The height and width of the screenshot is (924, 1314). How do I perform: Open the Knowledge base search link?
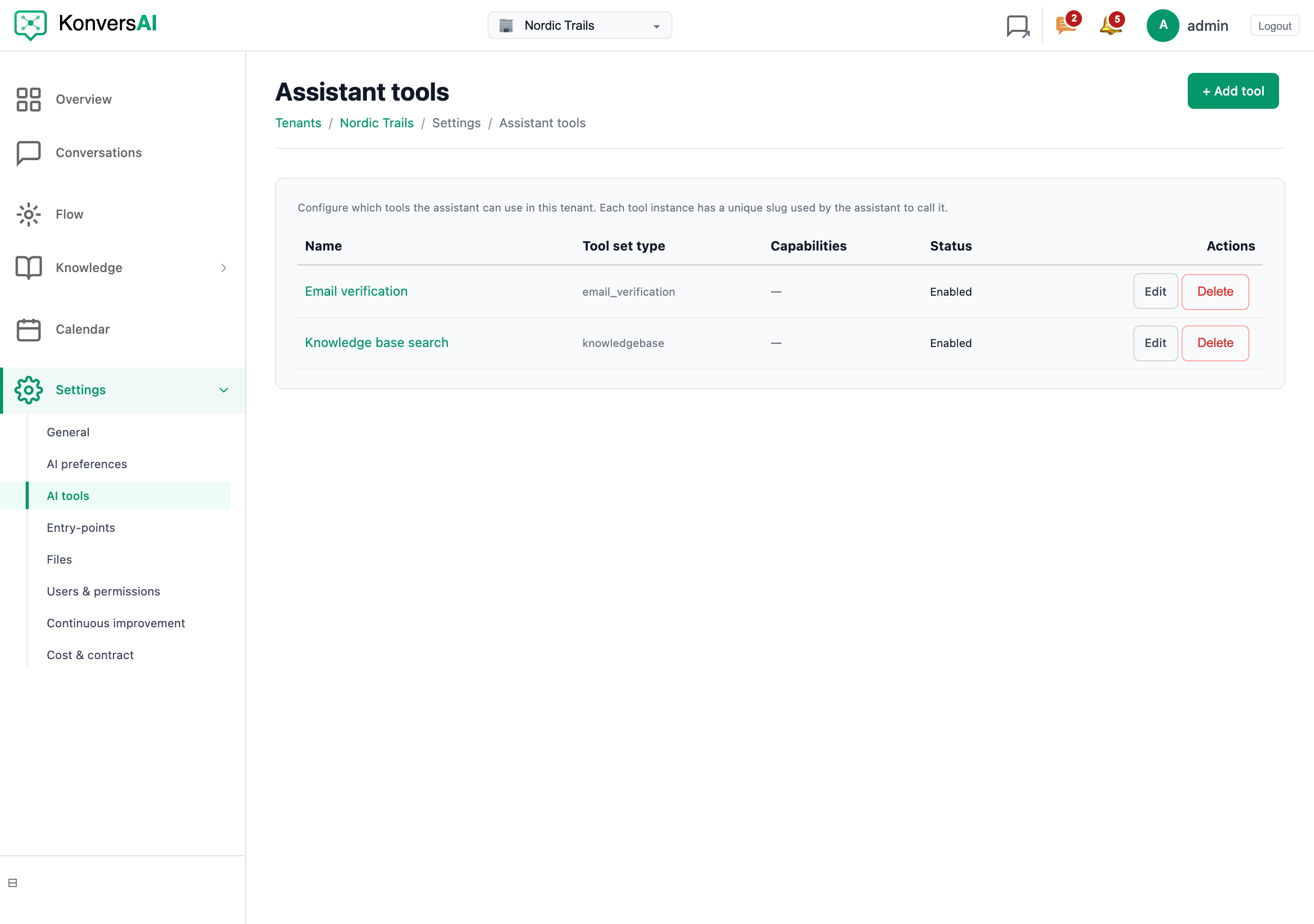pos(377,342)
